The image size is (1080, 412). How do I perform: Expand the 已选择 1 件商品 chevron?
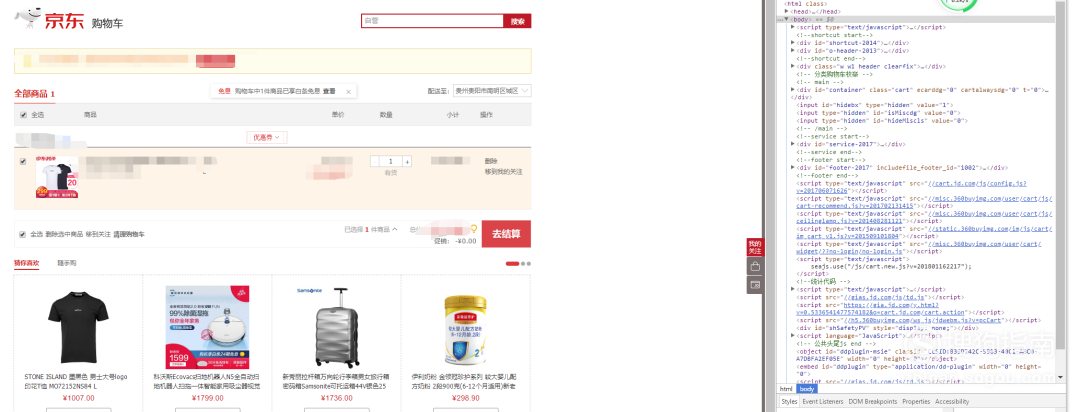coord(395,229)
